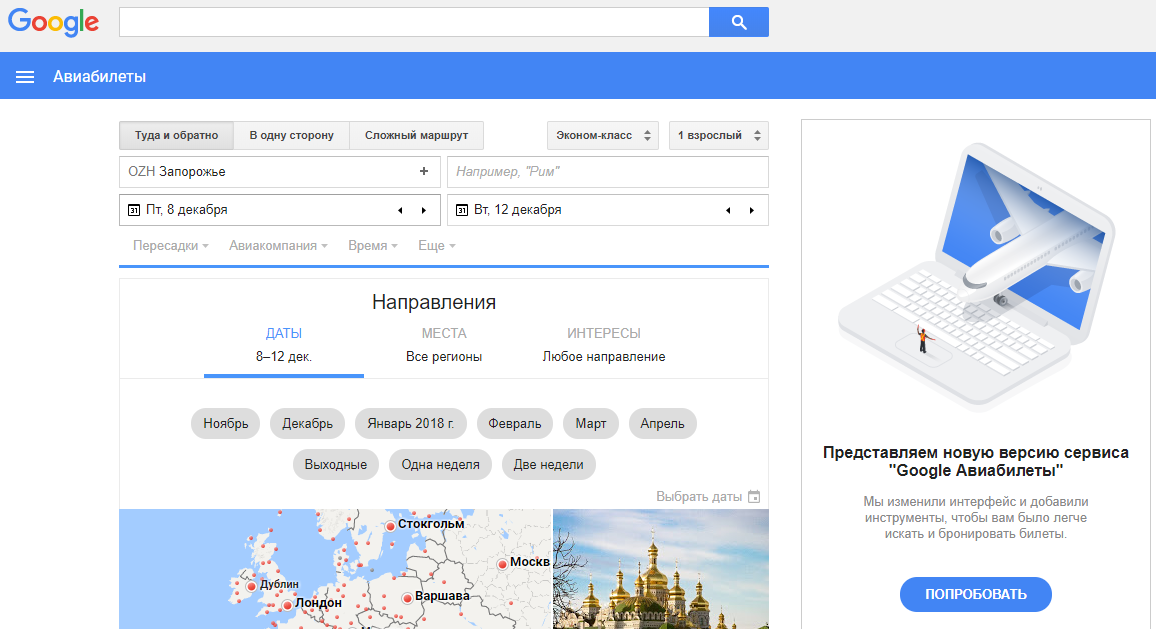Click the Google search input field
The height and width of the screenshot is (629, 1156).
pos(414,22)
